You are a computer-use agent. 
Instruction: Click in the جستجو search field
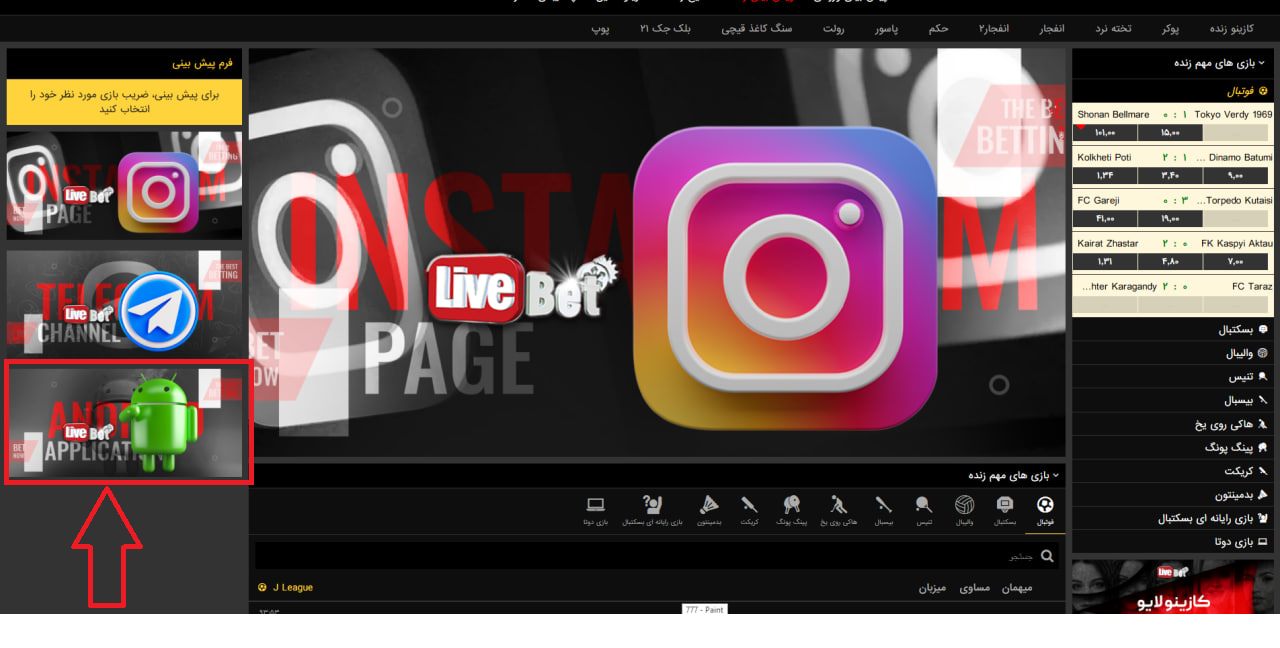640,556
